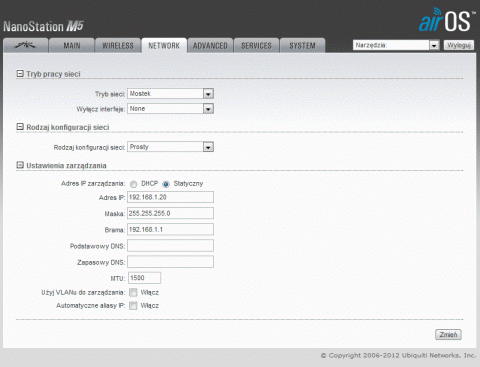Go to the SERVICES tab
The image size is (480, 367).
click(x=256, y=46)
